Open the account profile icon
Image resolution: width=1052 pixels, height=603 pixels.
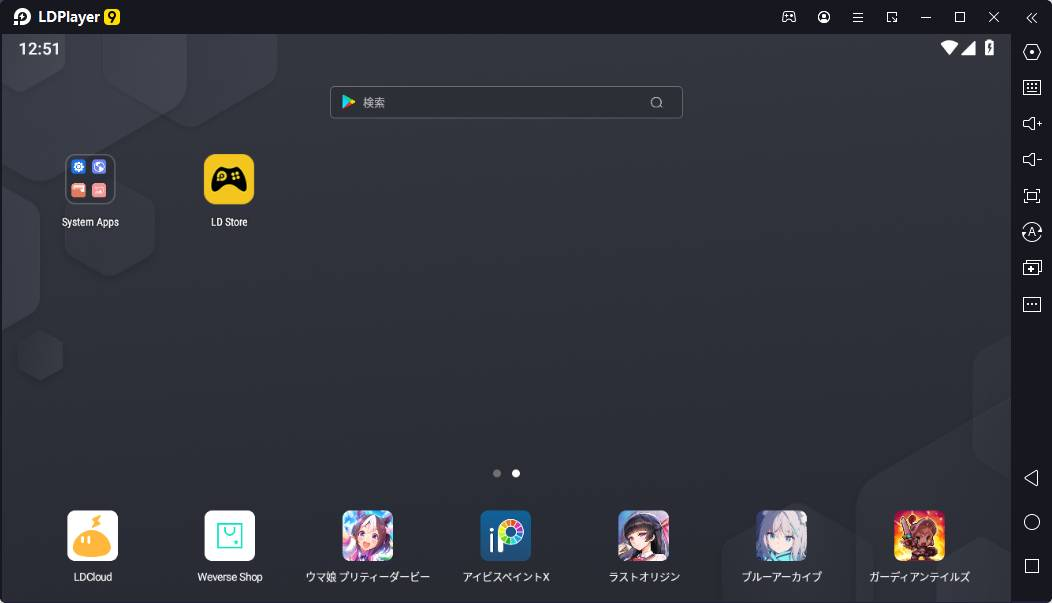pos(823,17)
